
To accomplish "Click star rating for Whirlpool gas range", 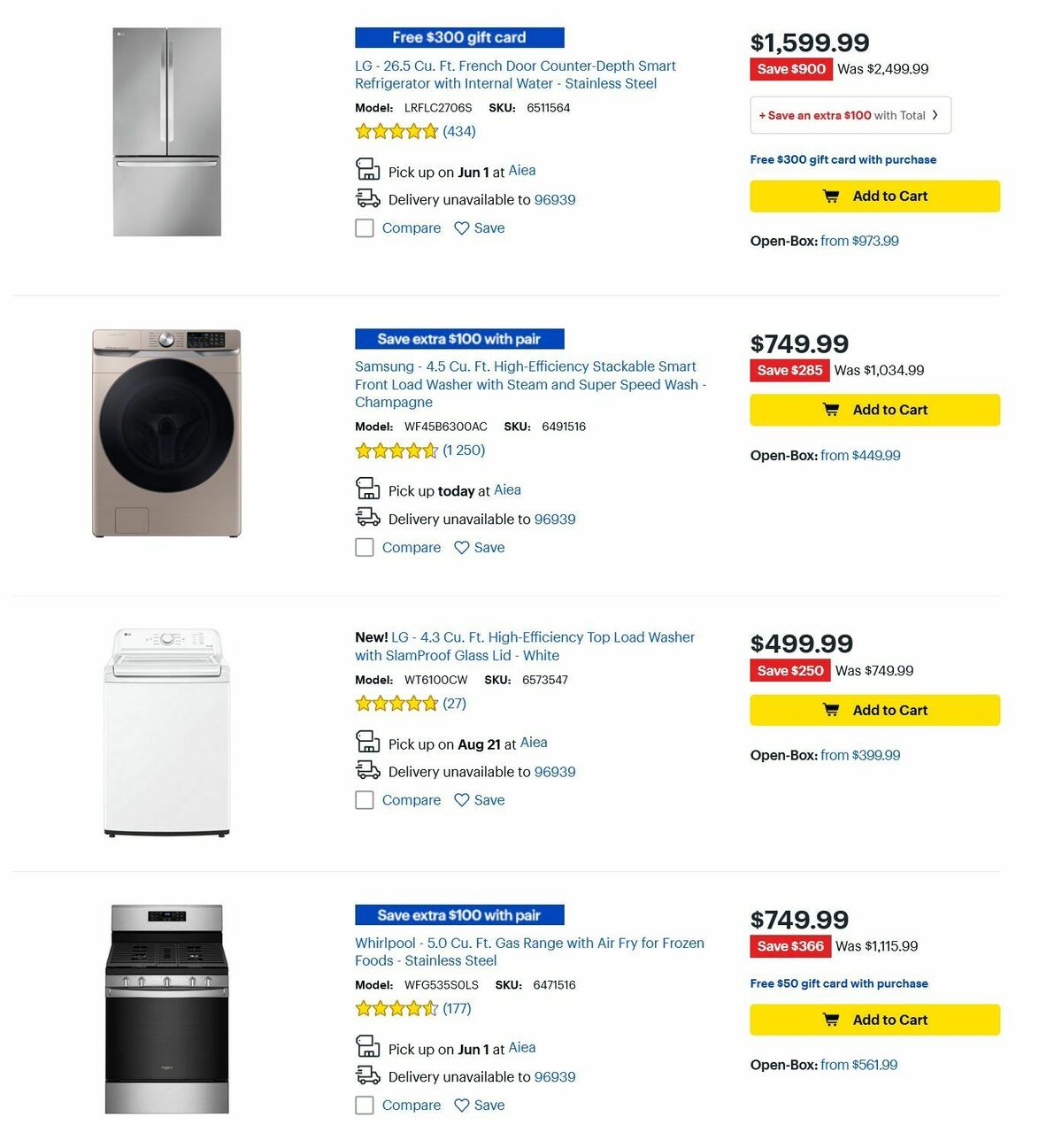I will [397, 1008].
